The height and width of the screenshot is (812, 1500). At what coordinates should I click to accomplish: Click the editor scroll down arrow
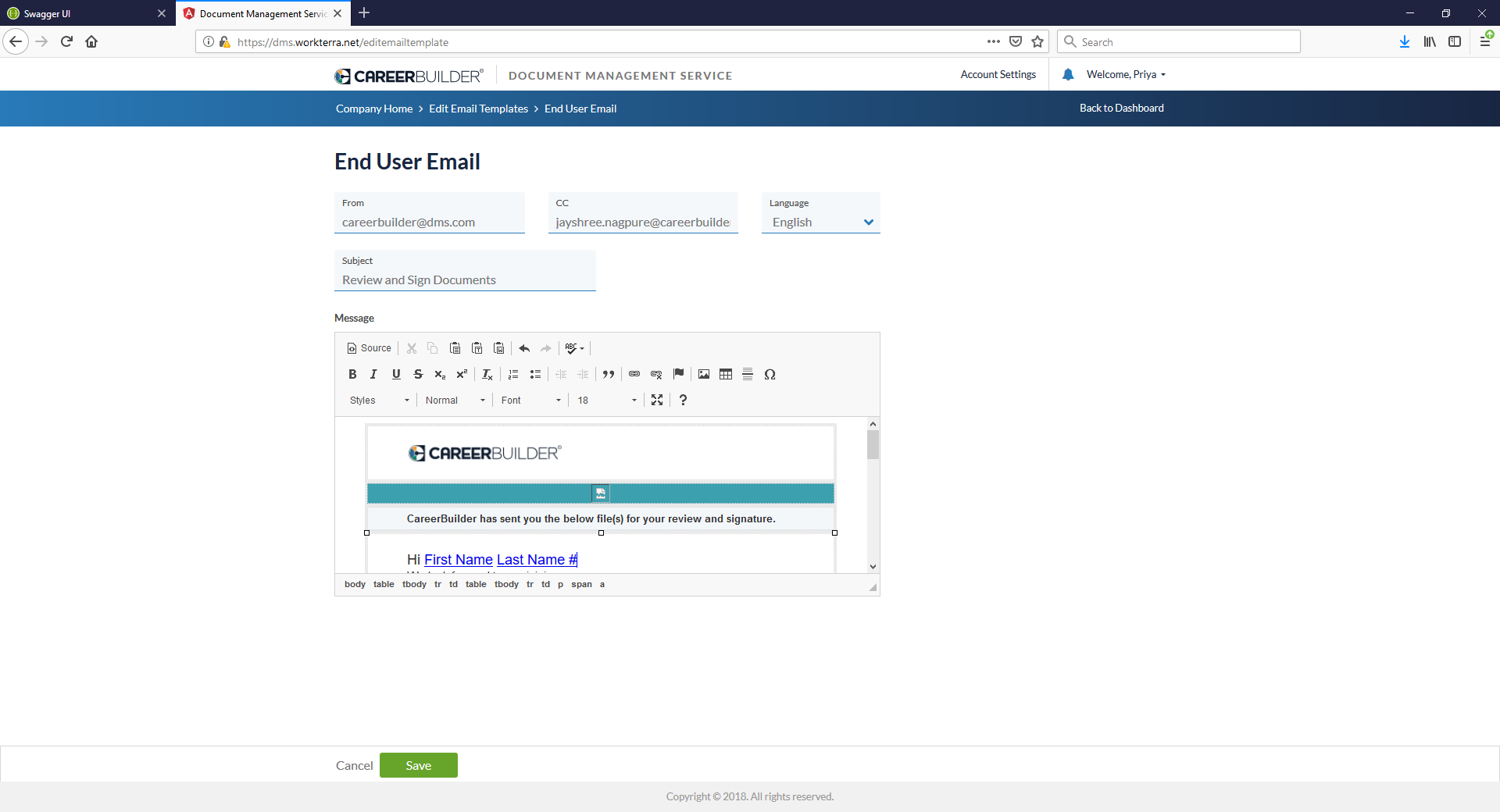point(873,567)
